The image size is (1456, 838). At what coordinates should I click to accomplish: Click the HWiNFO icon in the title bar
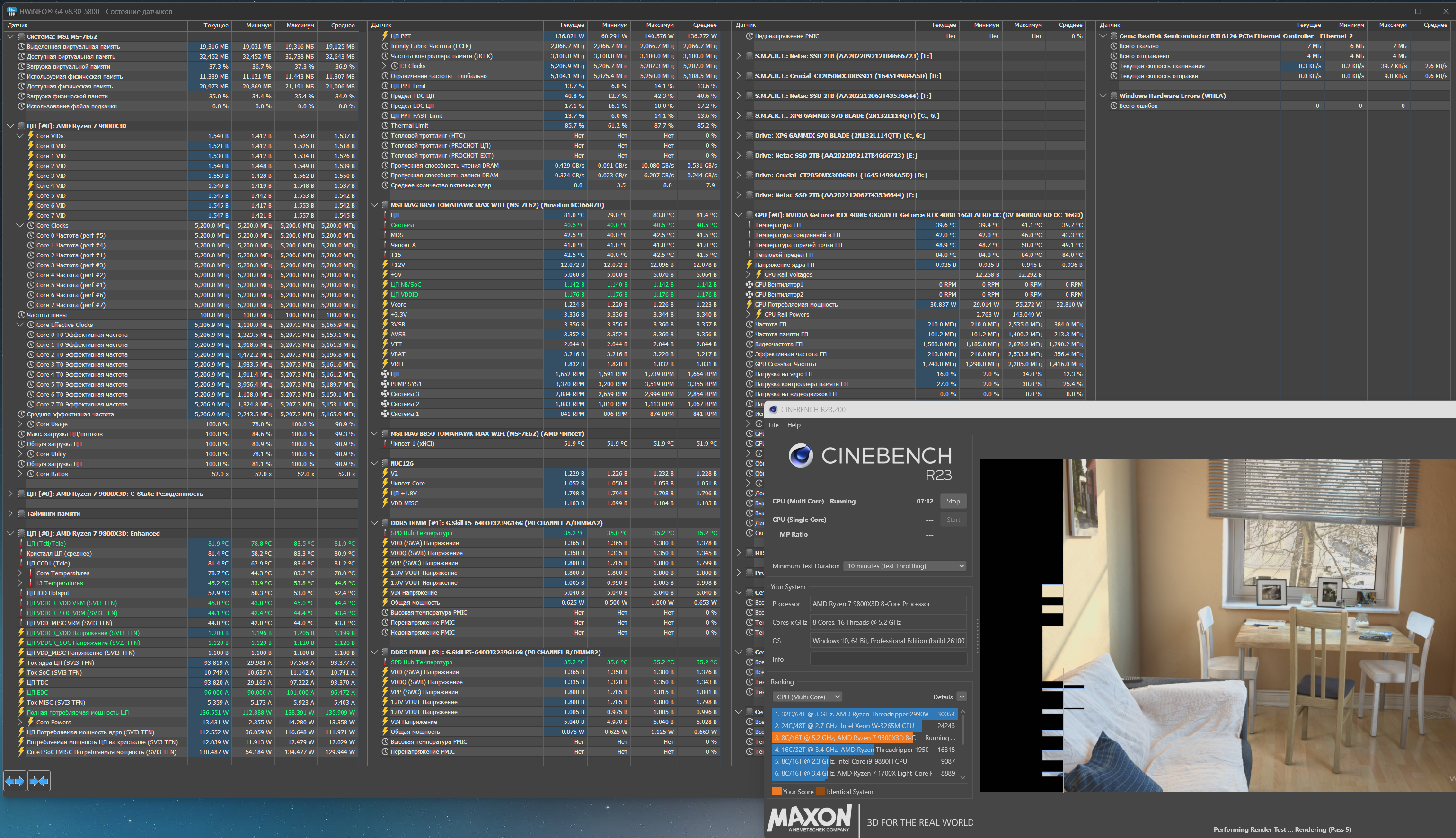[11, 11]
